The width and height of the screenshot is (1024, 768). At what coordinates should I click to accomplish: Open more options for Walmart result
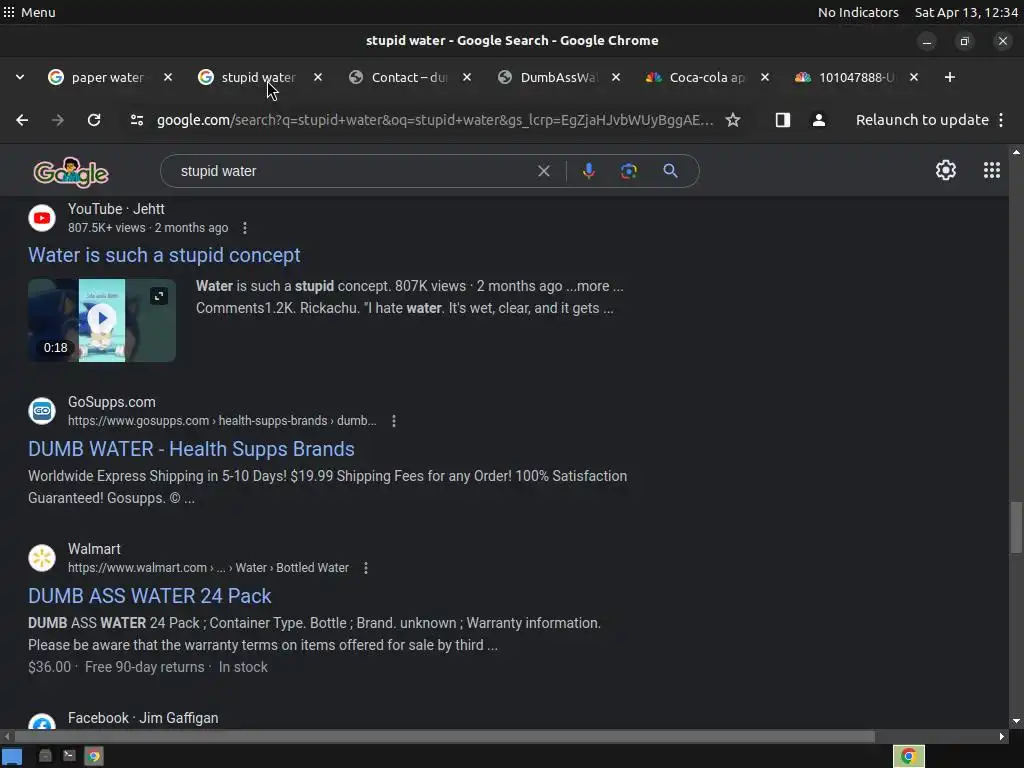[x=366, y=568]
